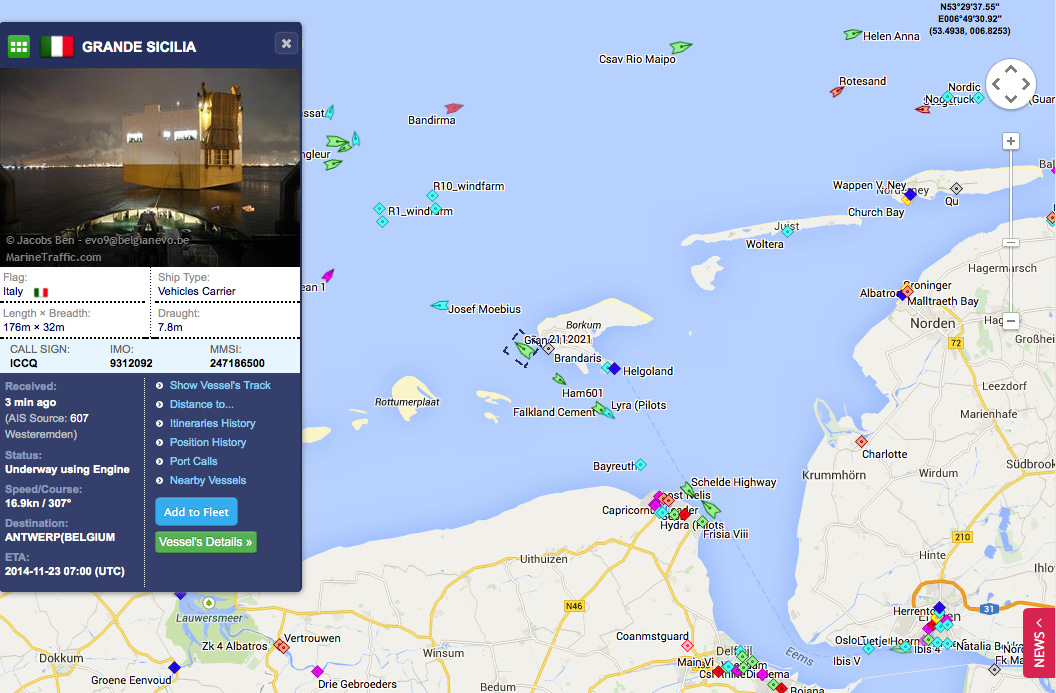
Task: Select the Schelde Highway green vessel marker
Action: tap(687, 490)
